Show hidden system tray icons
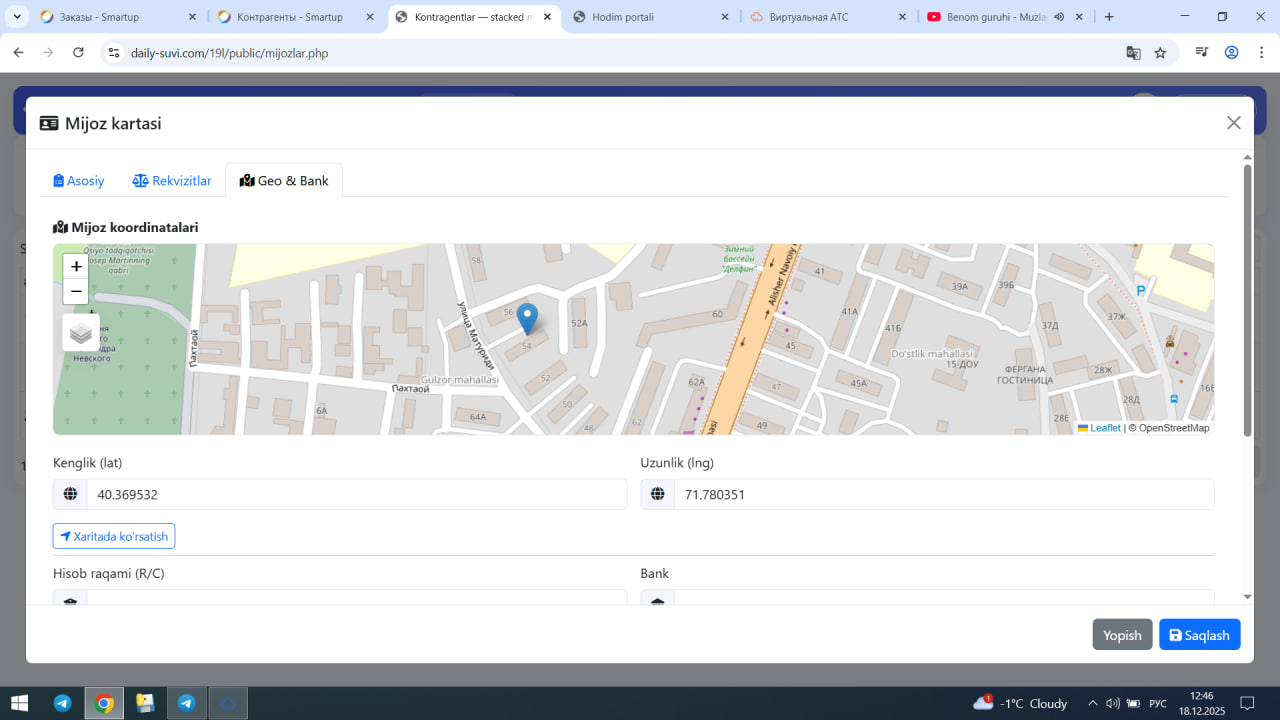This screenshot has height=720, width=1280. 1092,703
